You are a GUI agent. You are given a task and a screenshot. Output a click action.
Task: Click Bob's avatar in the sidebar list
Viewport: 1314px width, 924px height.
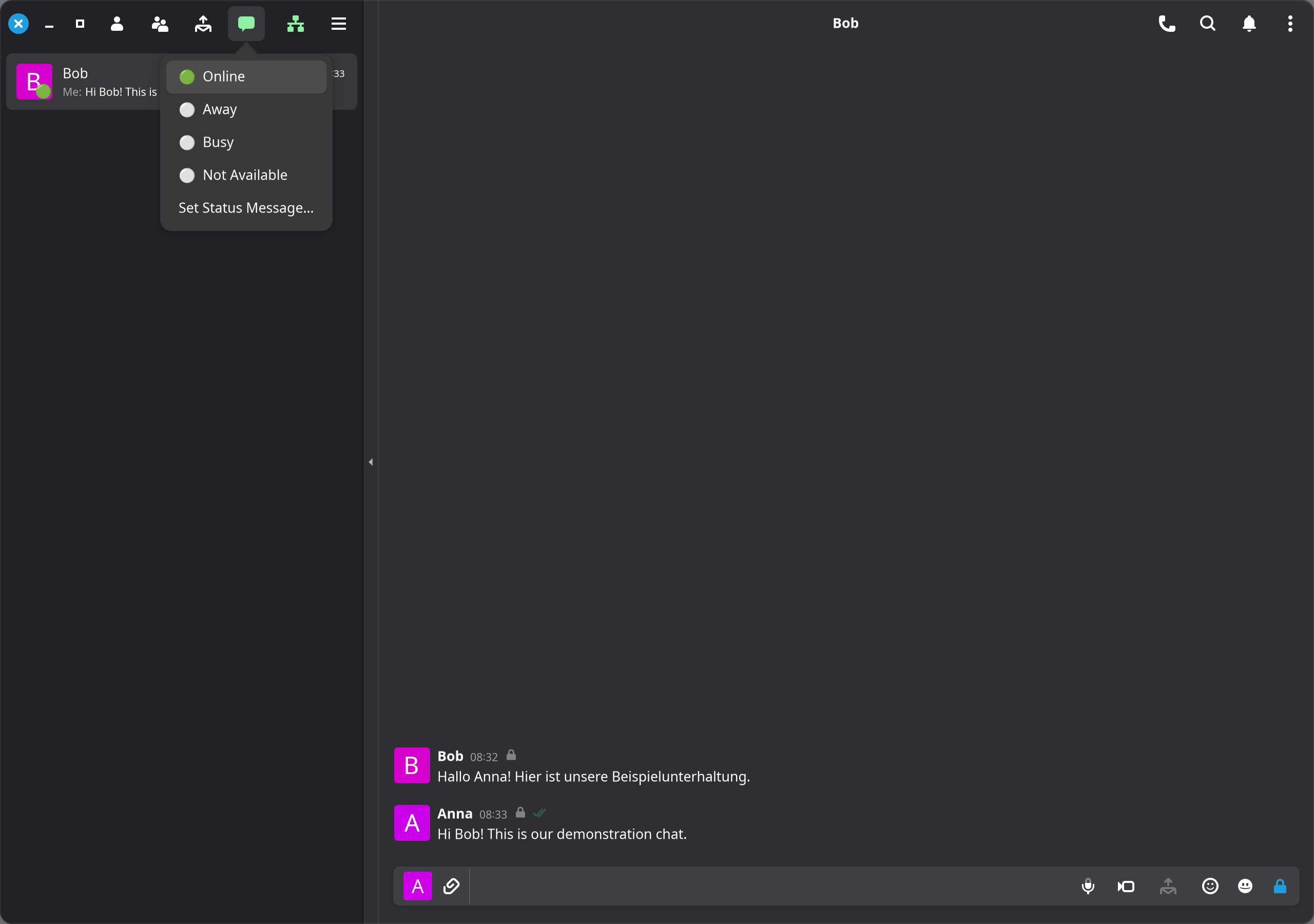(34, 81)
